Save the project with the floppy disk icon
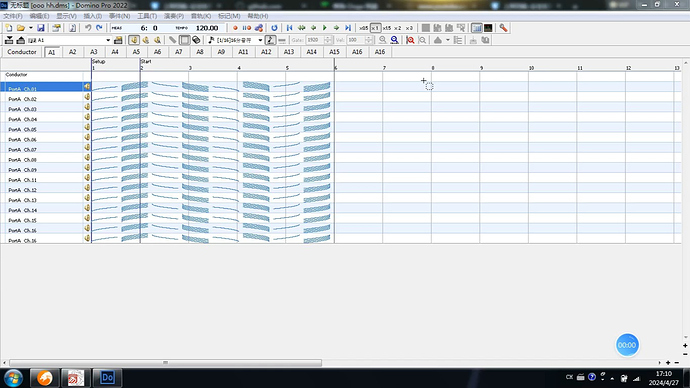Screen dimensions: 690x388 coord(40,28)
